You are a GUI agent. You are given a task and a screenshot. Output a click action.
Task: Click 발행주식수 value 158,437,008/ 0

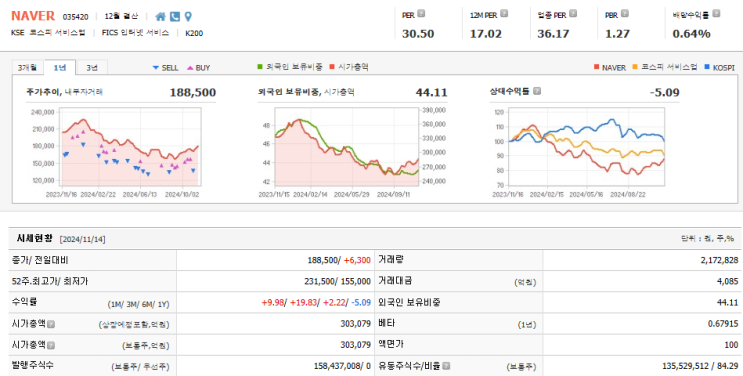(x=342, y=366)
